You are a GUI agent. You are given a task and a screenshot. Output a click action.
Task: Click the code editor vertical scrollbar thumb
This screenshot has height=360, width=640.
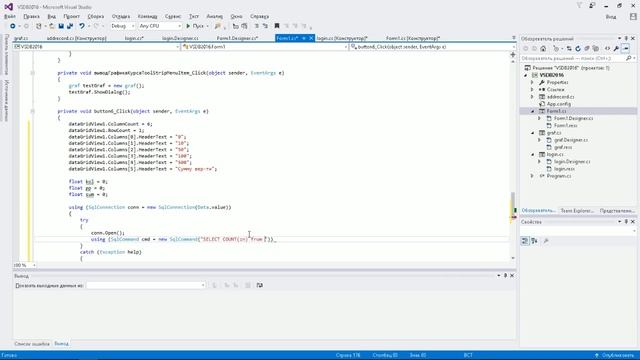tap(513, 206)
